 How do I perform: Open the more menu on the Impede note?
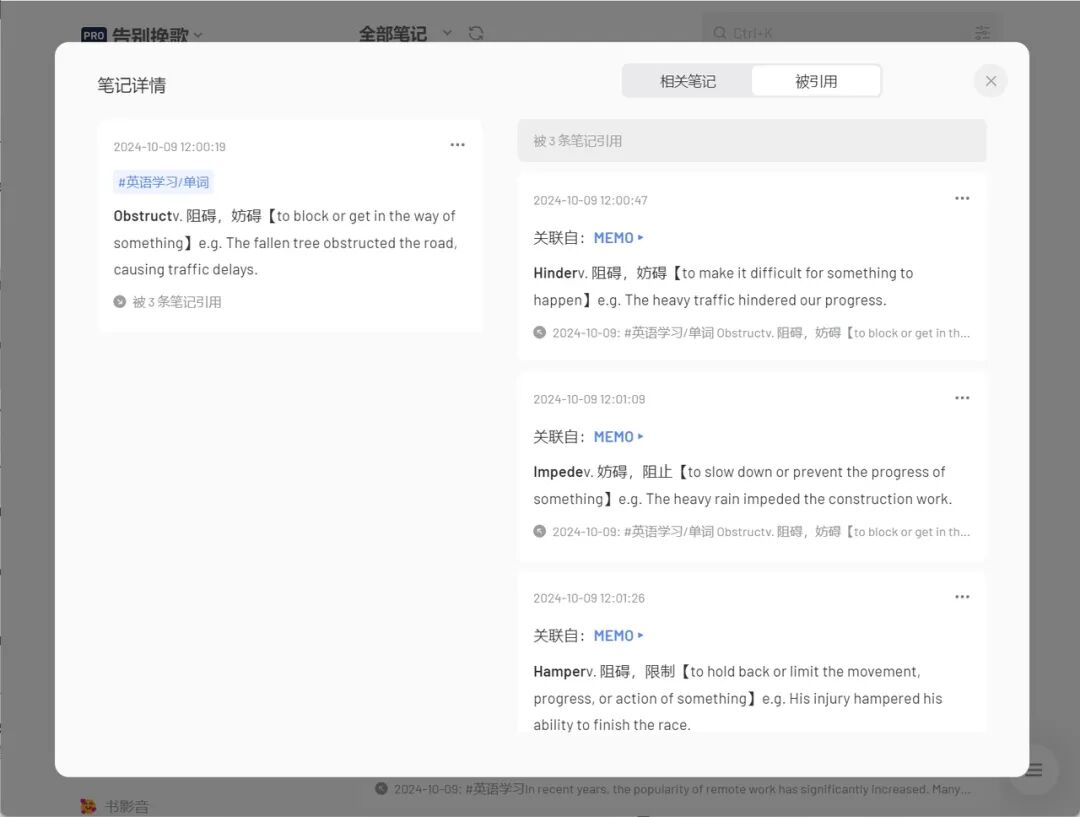[x=962, y=397]
